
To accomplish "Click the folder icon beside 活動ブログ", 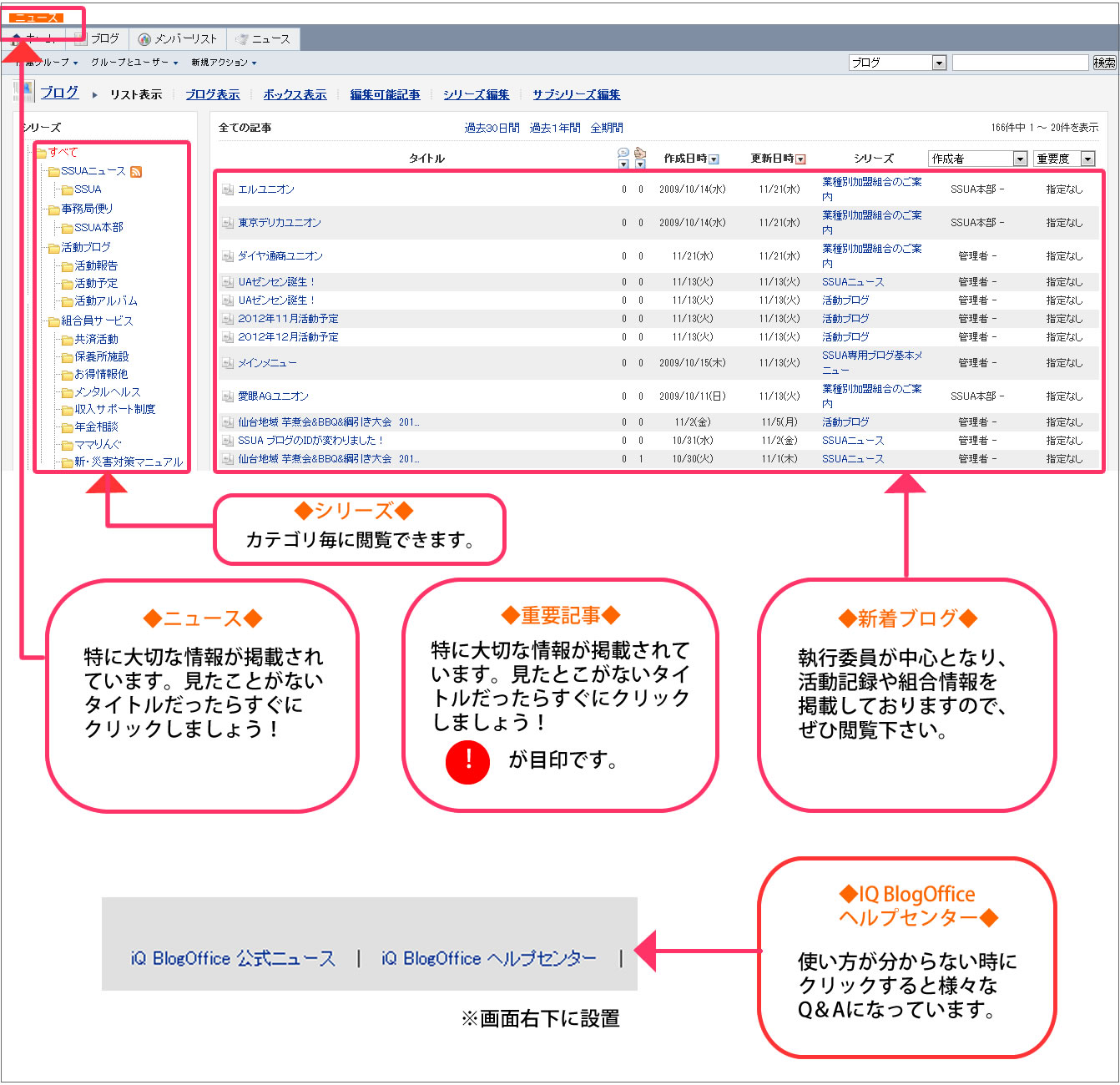I will click(54, 248).
